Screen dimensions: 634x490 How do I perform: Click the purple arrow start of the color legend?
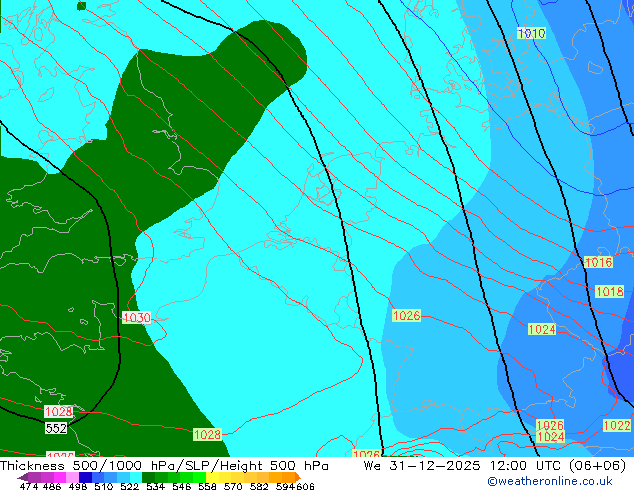pyautogui.click(x=22, y=477)
